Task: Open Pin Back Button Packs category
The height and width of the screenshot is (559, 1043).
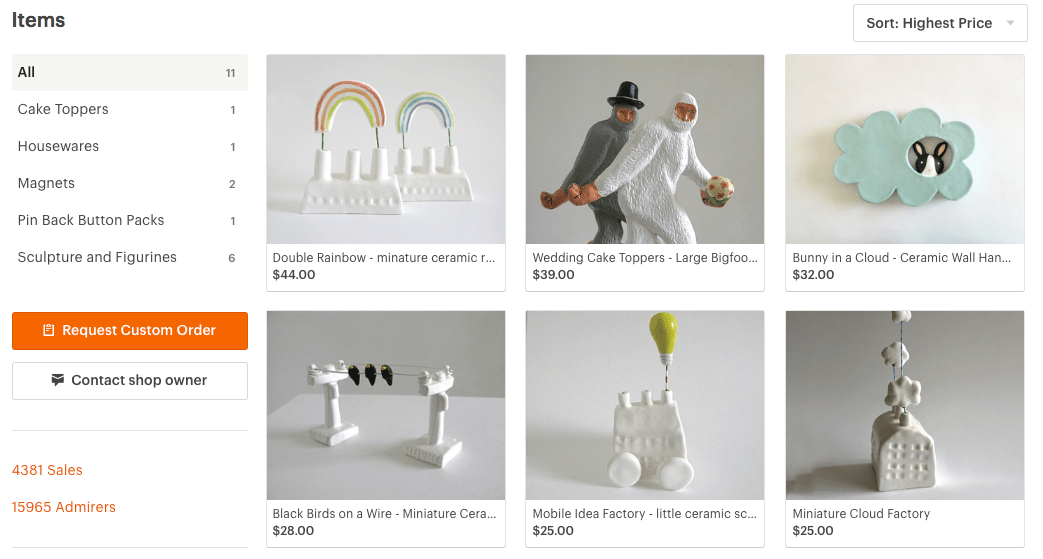Action: pos(130,220)
